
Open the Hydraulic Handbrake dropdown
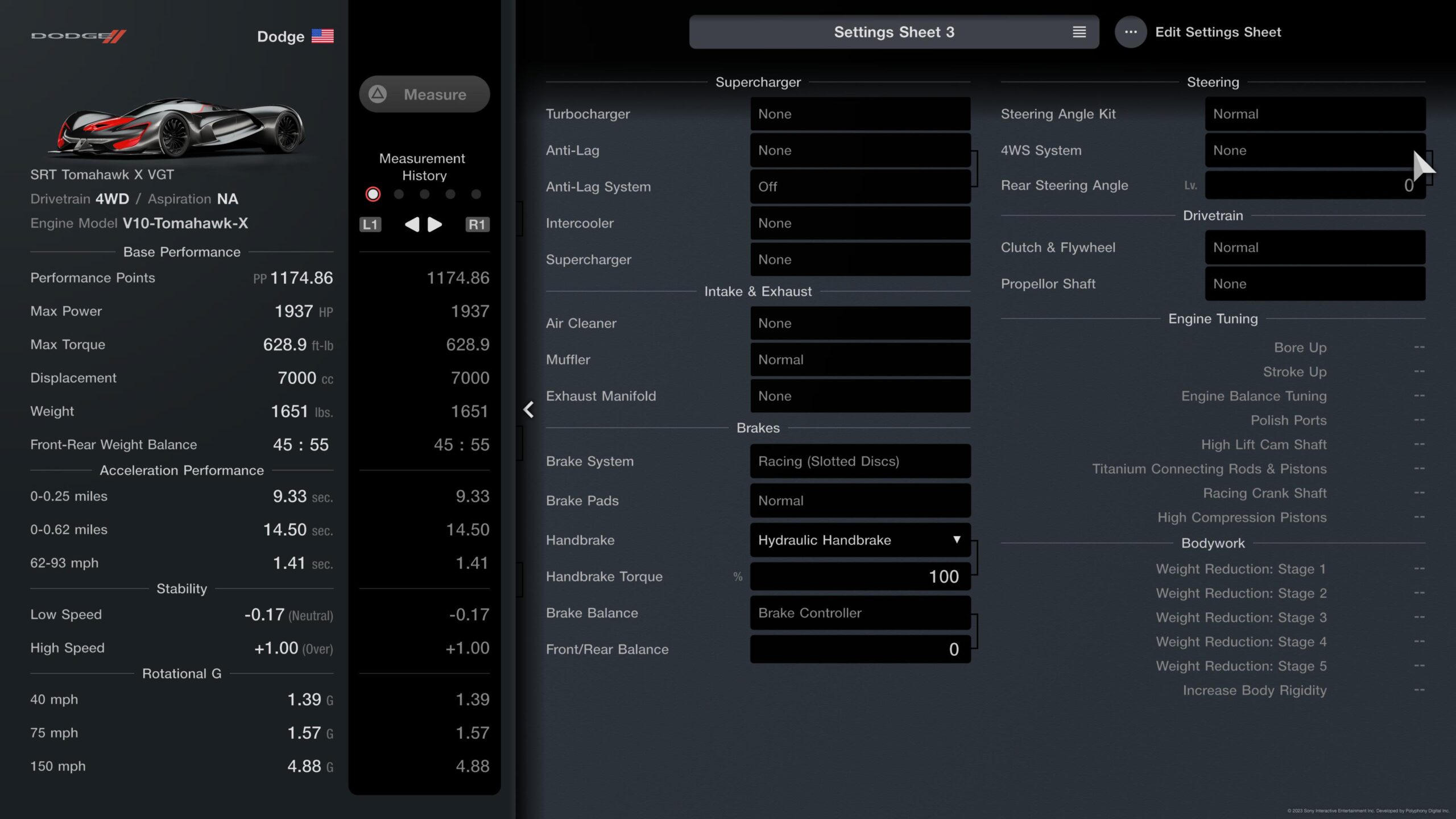pos(860,540)
